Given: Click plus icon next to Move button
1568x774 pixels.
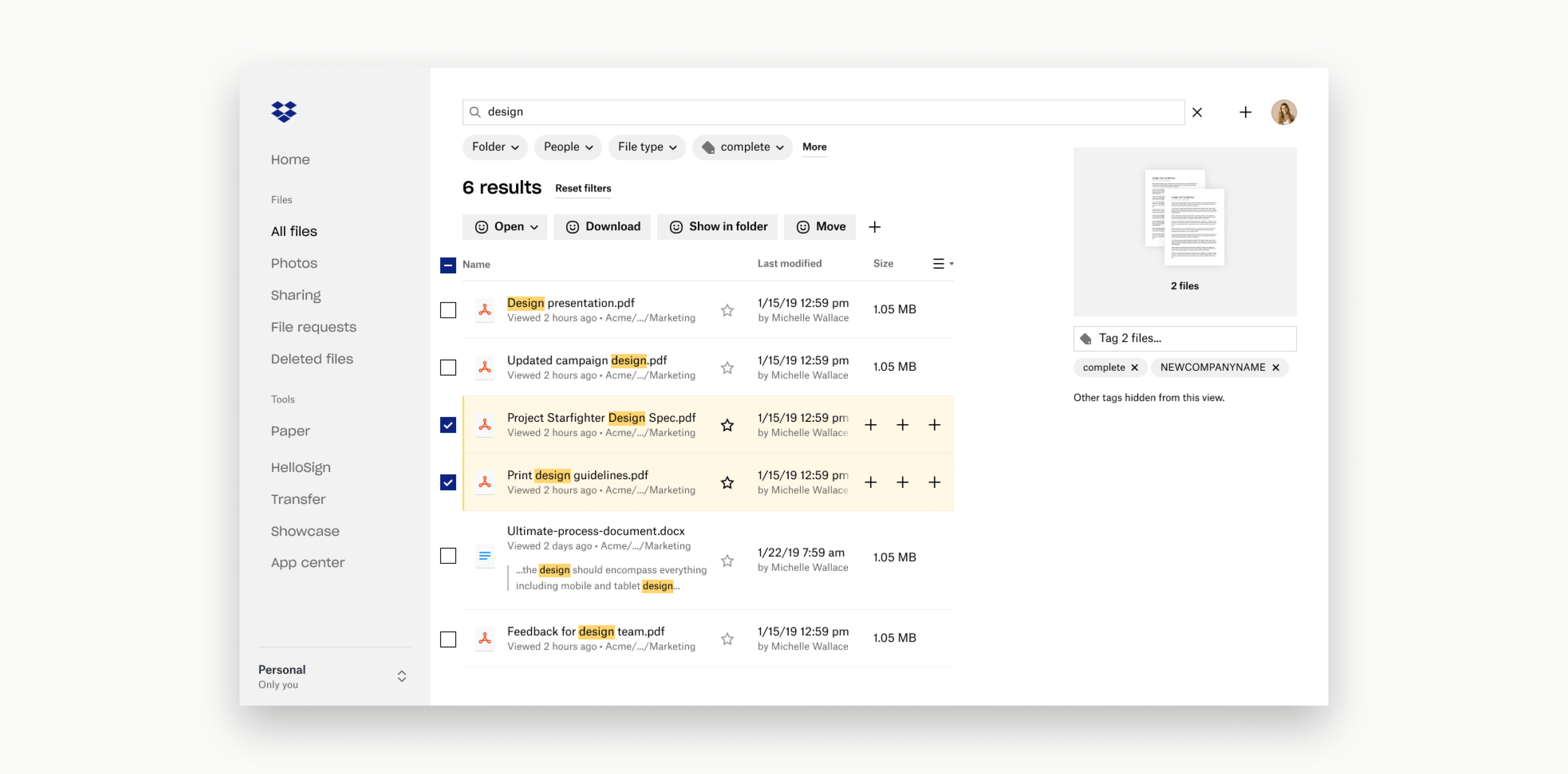Looking at the screenshot, I should (x=874, y=227).
